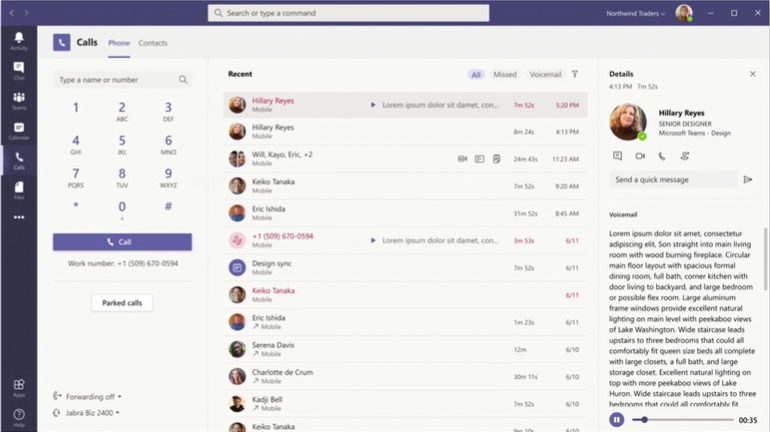
Task: Show All recent calls filter
Action: (x=476, y=75)
